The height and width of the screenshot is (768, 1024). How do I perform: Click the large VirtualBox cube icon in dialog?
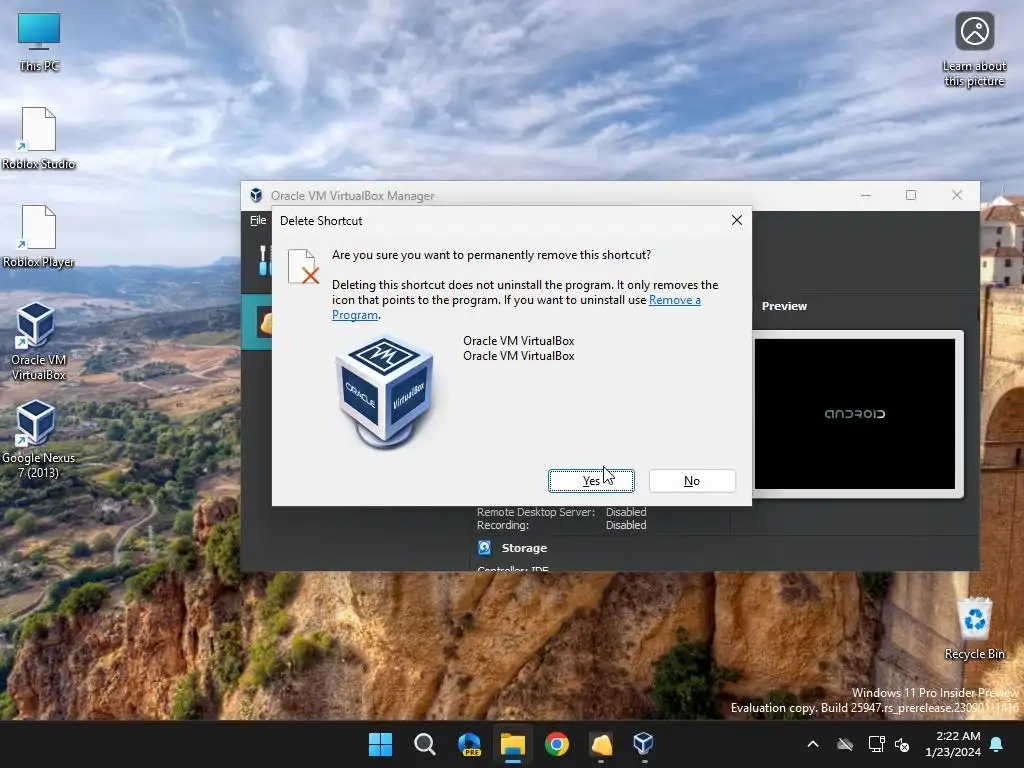384,392
